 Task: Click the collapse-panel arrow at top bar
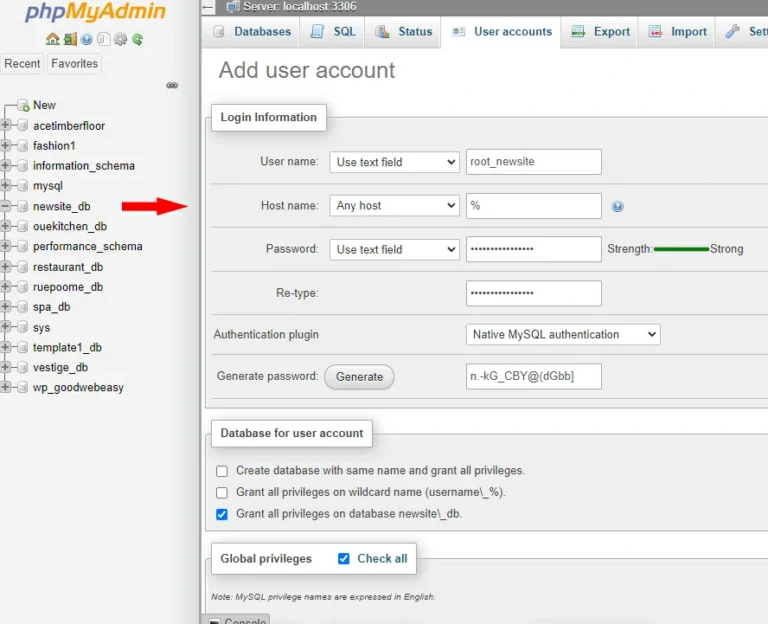(x=208, y=7)
